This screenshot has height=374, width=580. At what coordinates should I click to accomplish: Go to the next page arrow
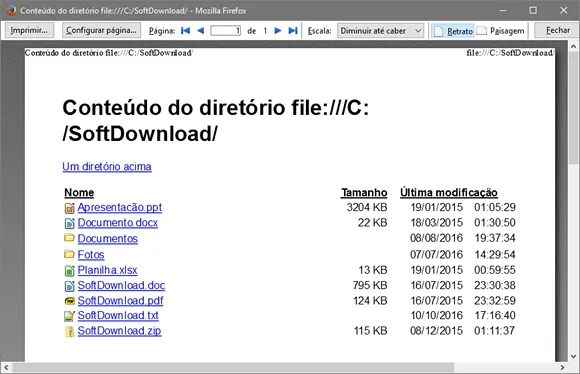(x=278, y=31)
